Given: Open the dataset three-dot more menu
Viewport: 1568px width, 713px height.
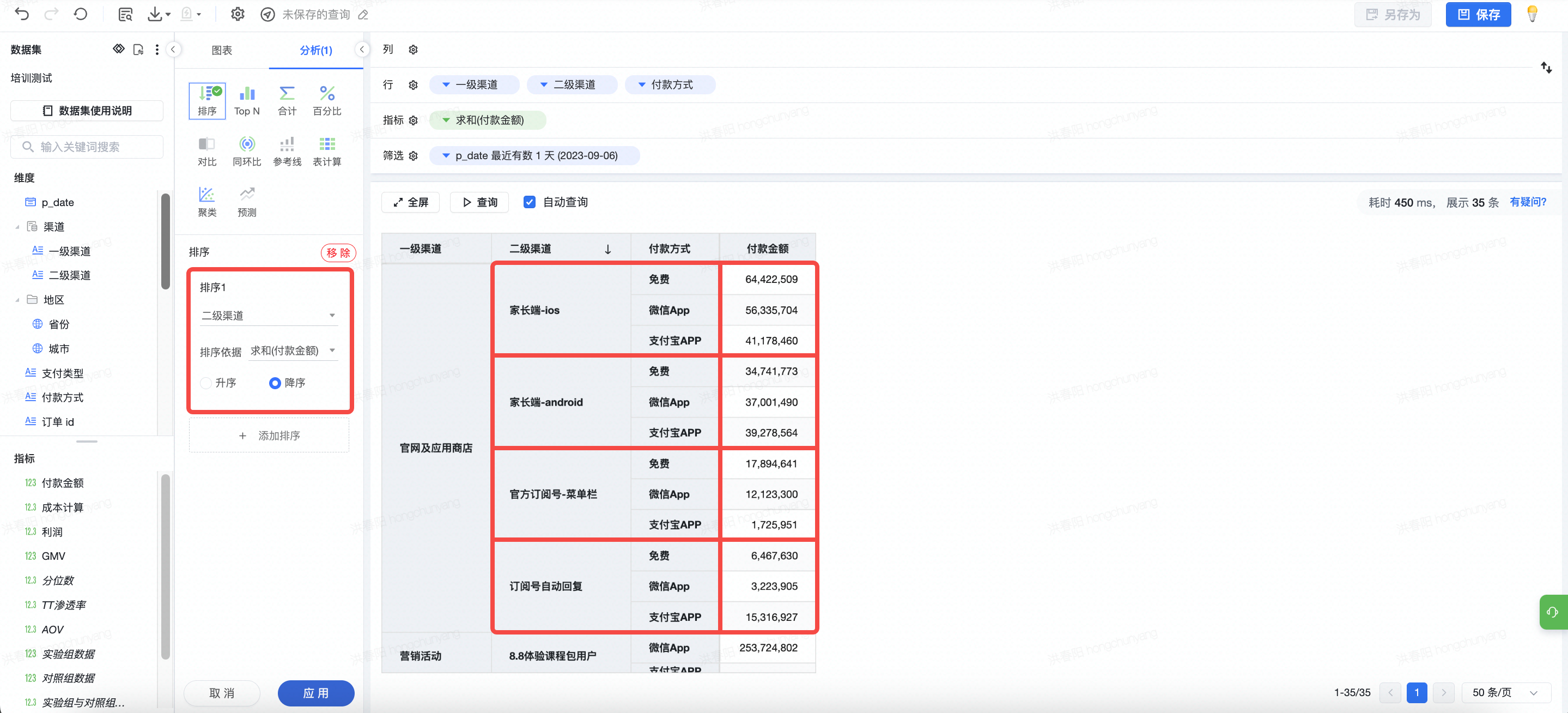Looking at the screenshot, I should (157, 49).
